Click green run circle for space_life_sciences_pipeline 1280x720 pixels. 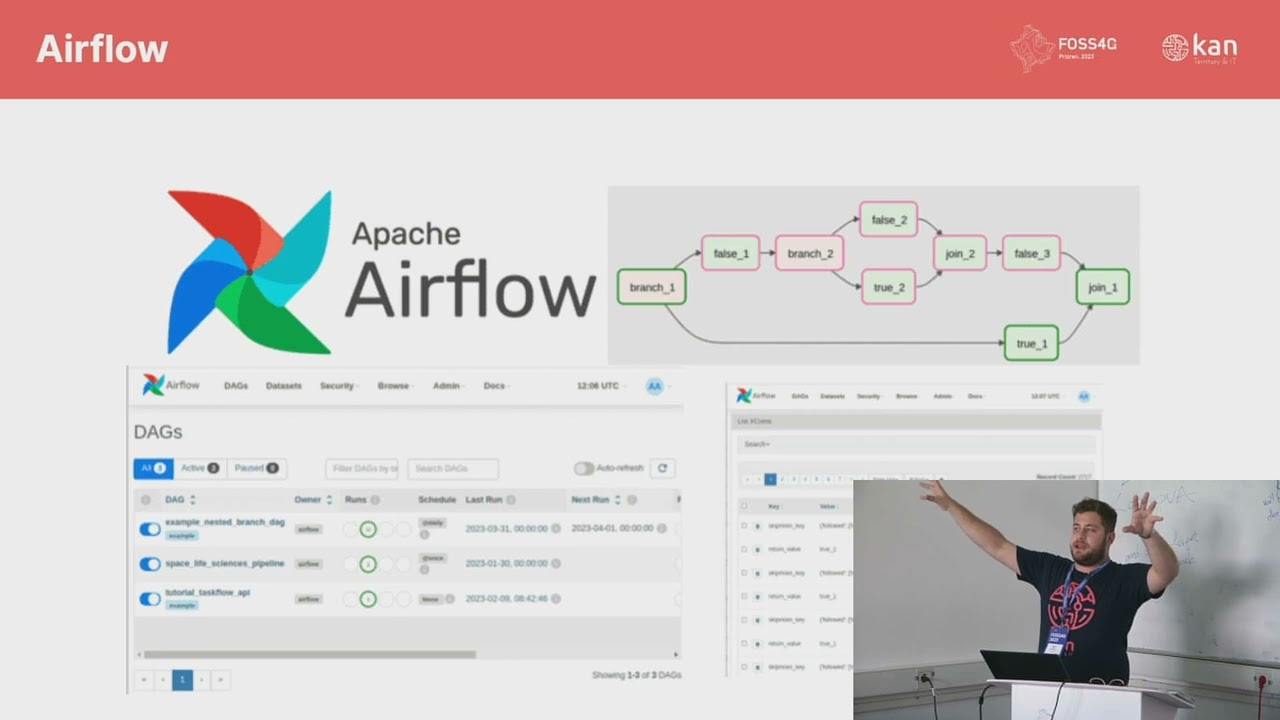pyautogui.click(x=368, y=564)
